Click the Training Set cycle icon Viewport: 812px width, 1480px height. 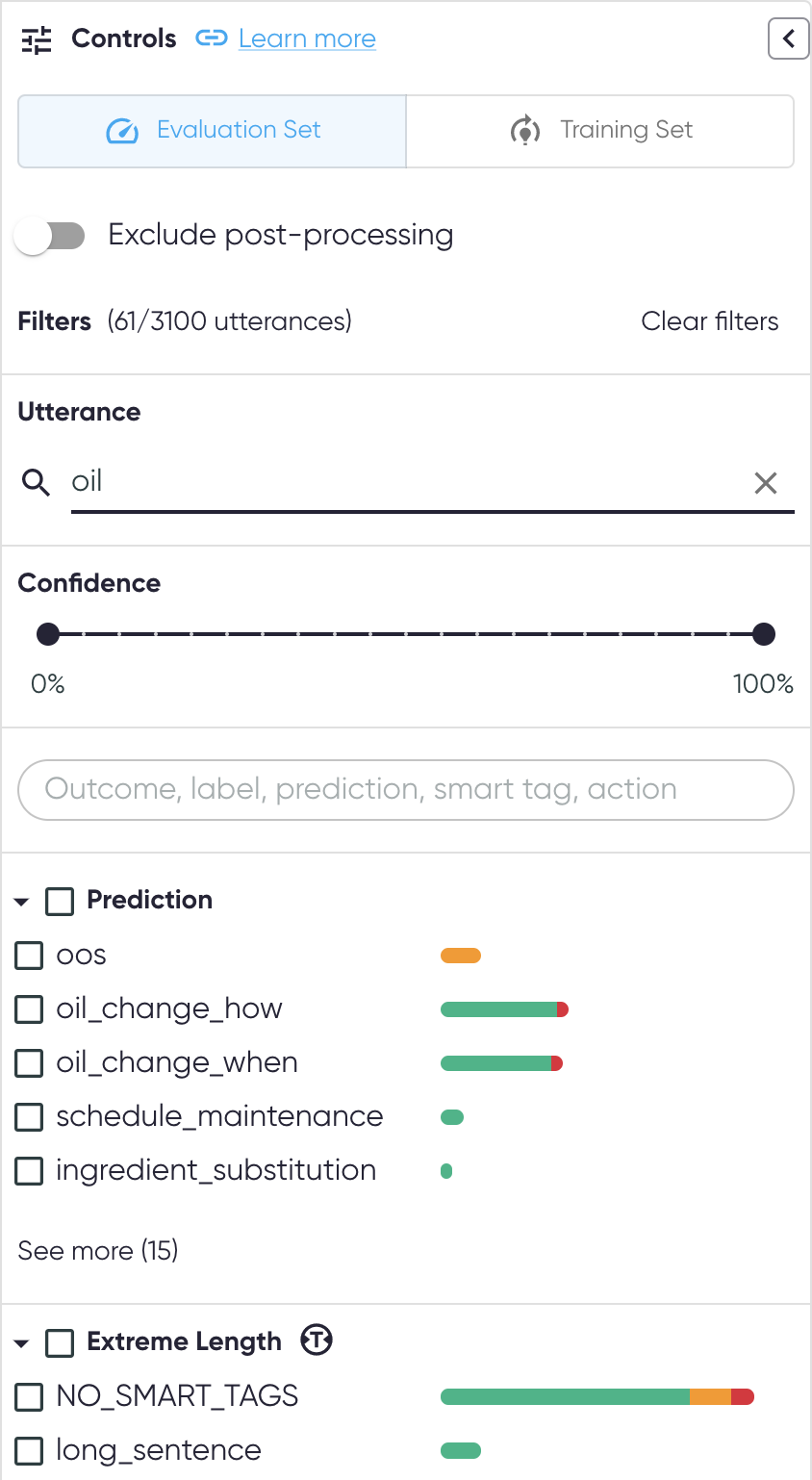pos(524,131)
